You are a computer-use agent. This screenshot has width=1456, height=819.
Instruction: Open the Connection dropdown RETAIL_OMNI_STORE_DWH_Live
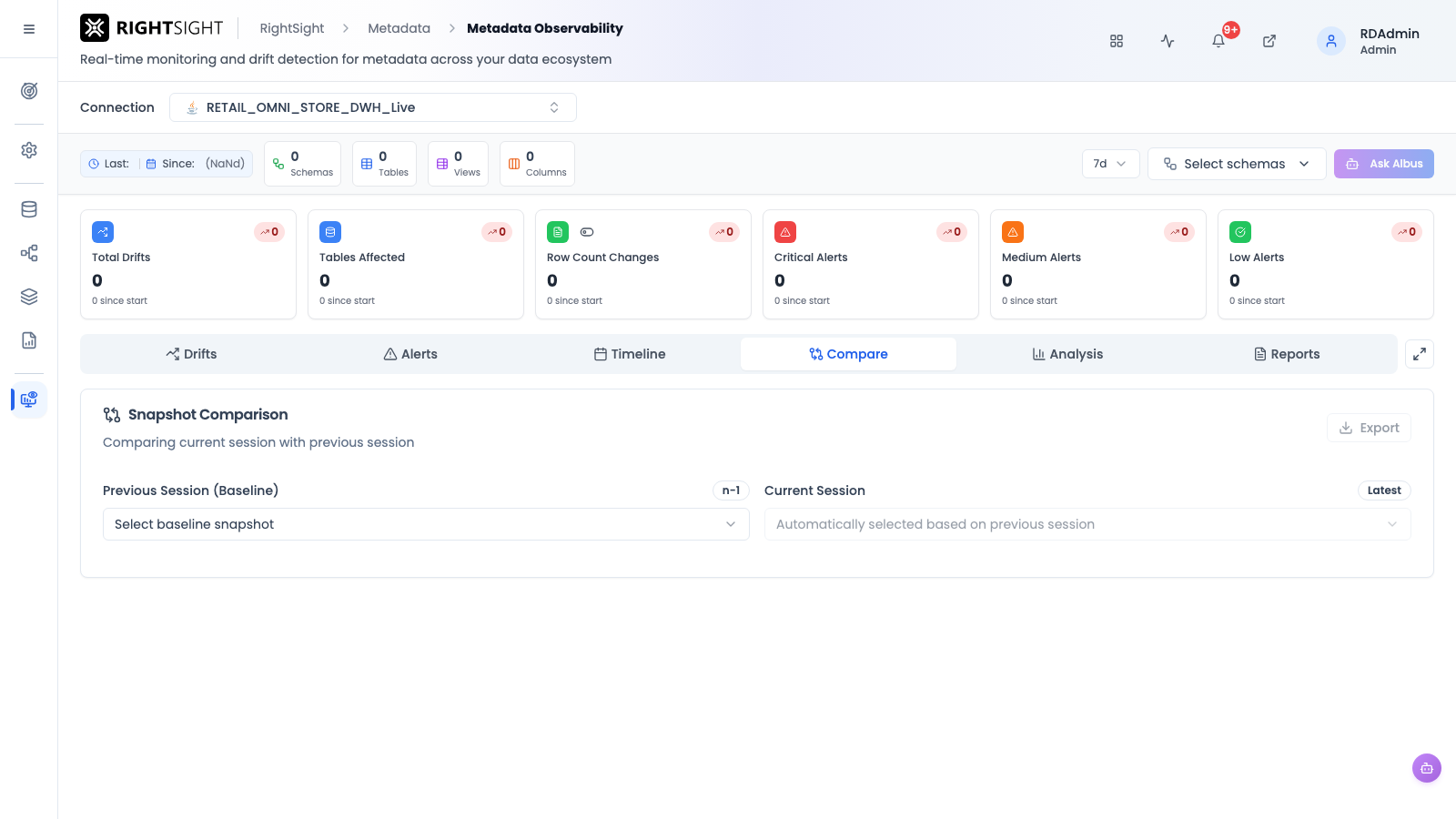pyautogui.click(x=373, y=107)
